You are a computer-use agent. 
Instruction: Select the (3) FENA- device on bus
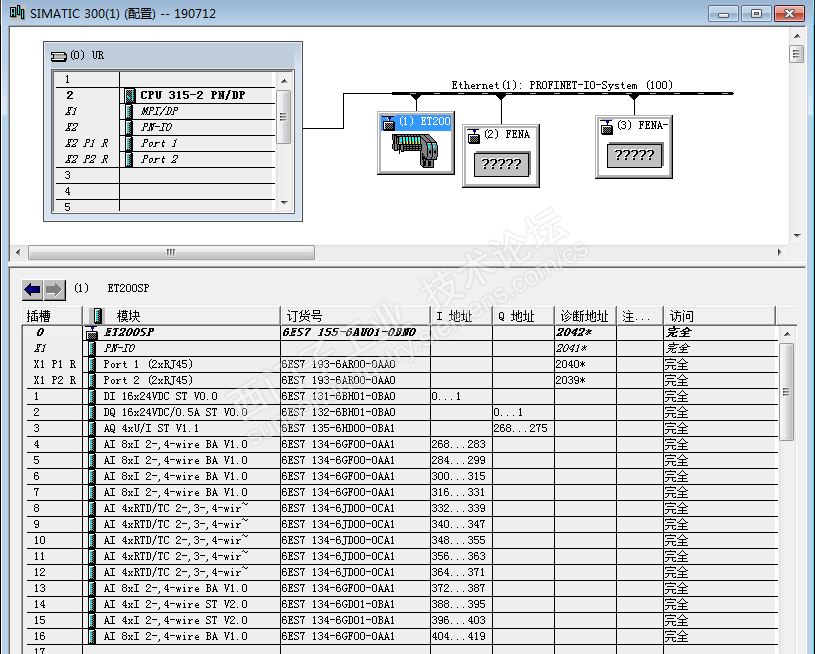634,147
